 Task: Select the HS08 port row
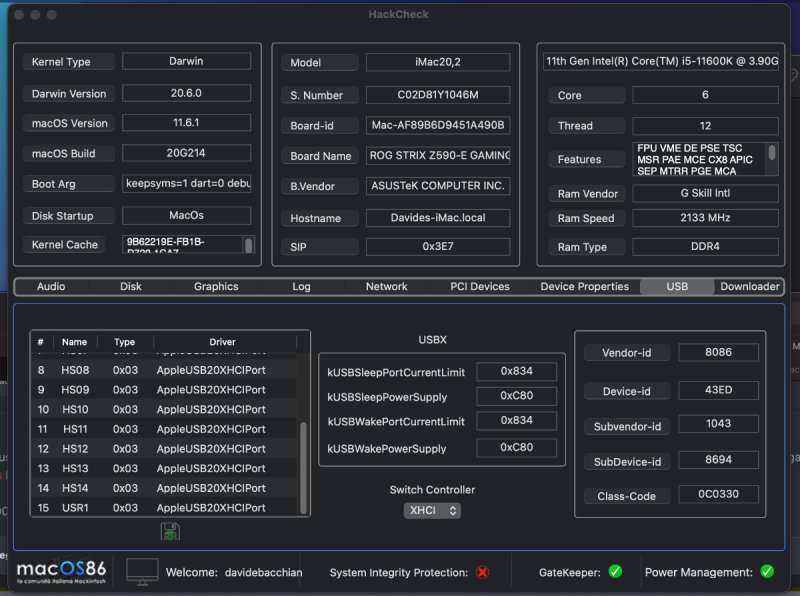coord(164,370)
